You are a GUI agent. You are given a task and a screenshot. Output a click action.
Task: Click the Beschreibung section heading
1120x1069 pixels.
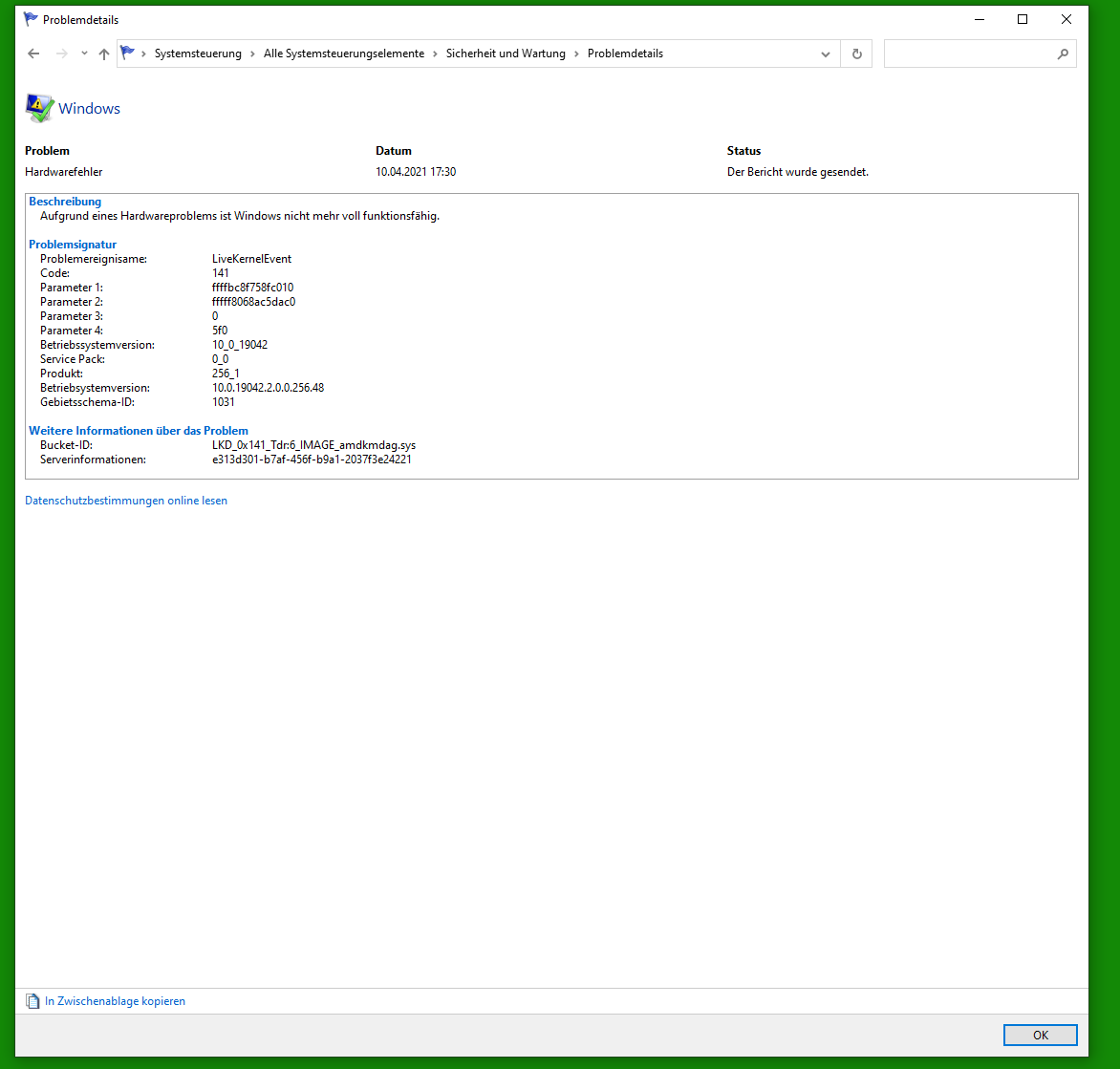coord(65,202)
